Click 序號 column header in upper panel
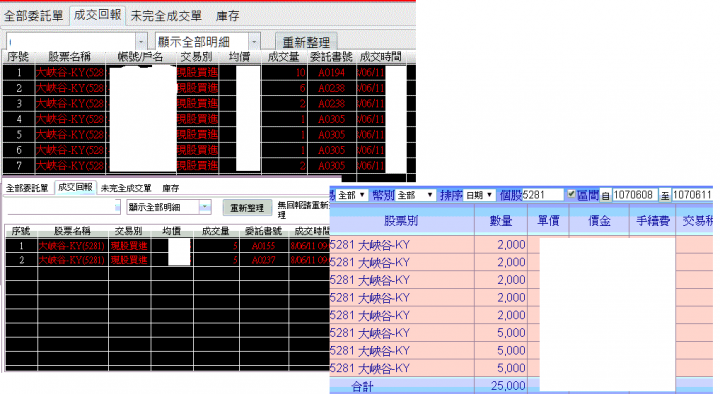This screenshot has width=720, height=394. pos(18,57)
